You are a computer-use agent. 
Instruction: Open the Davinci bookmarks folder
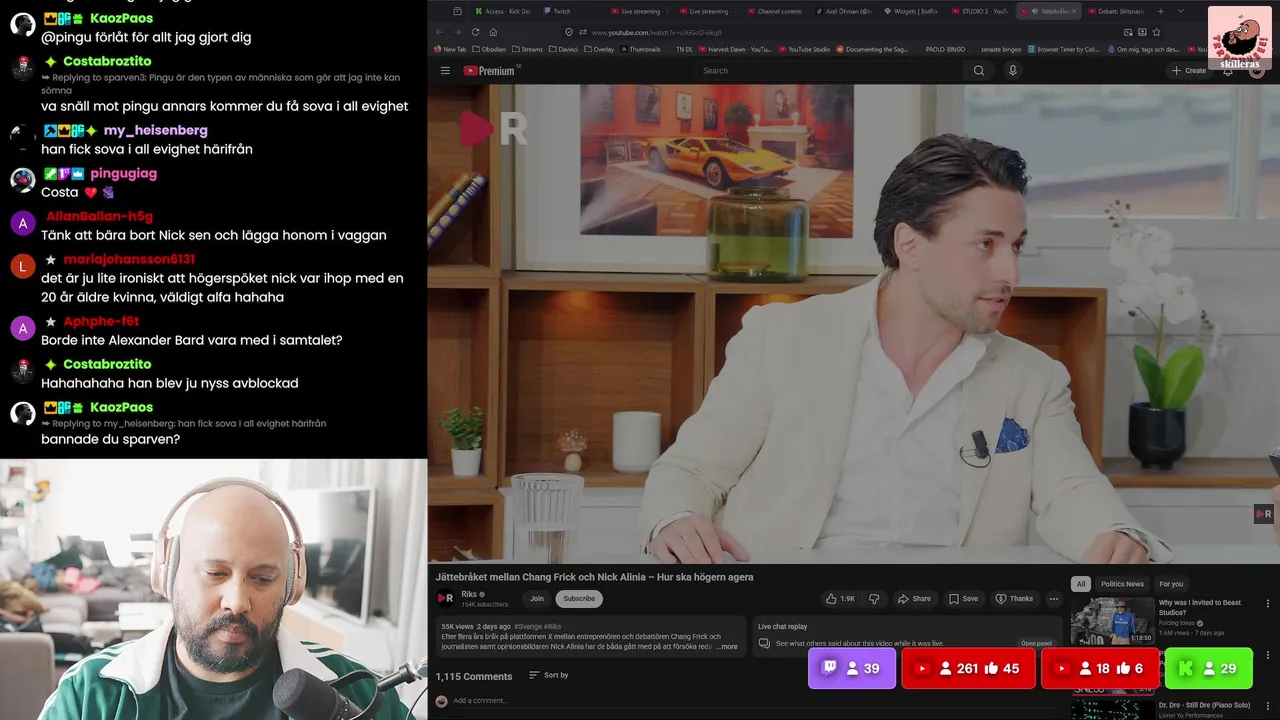click(565, 49)
